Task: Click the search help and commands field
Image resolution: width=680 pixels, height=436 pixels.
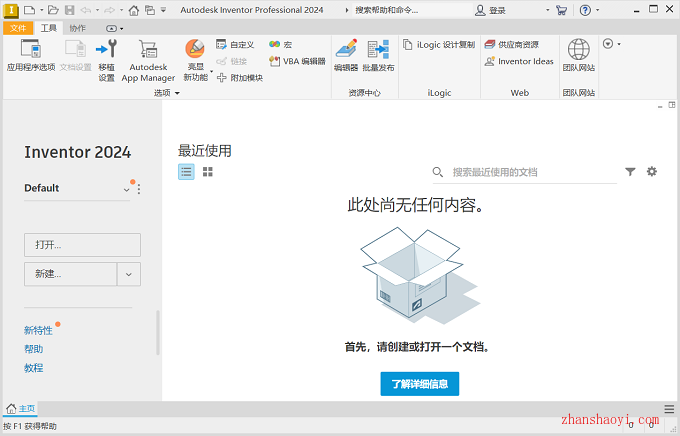Action: pyautogui.click(x=412, y=10)
